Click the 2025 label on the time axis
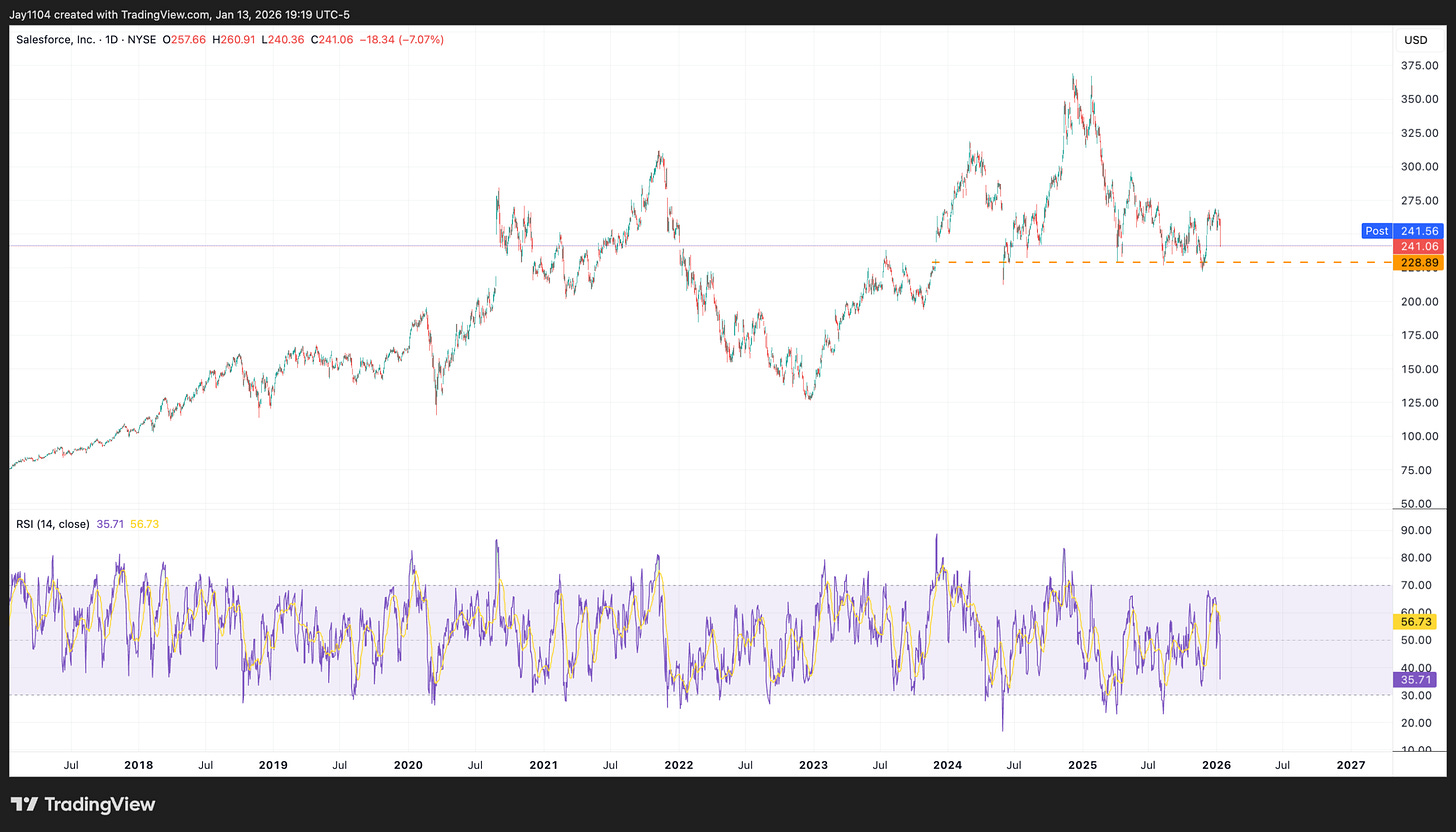This screenshot has width=1456, height=832. pyautogui.click(x=1082, y=765)
